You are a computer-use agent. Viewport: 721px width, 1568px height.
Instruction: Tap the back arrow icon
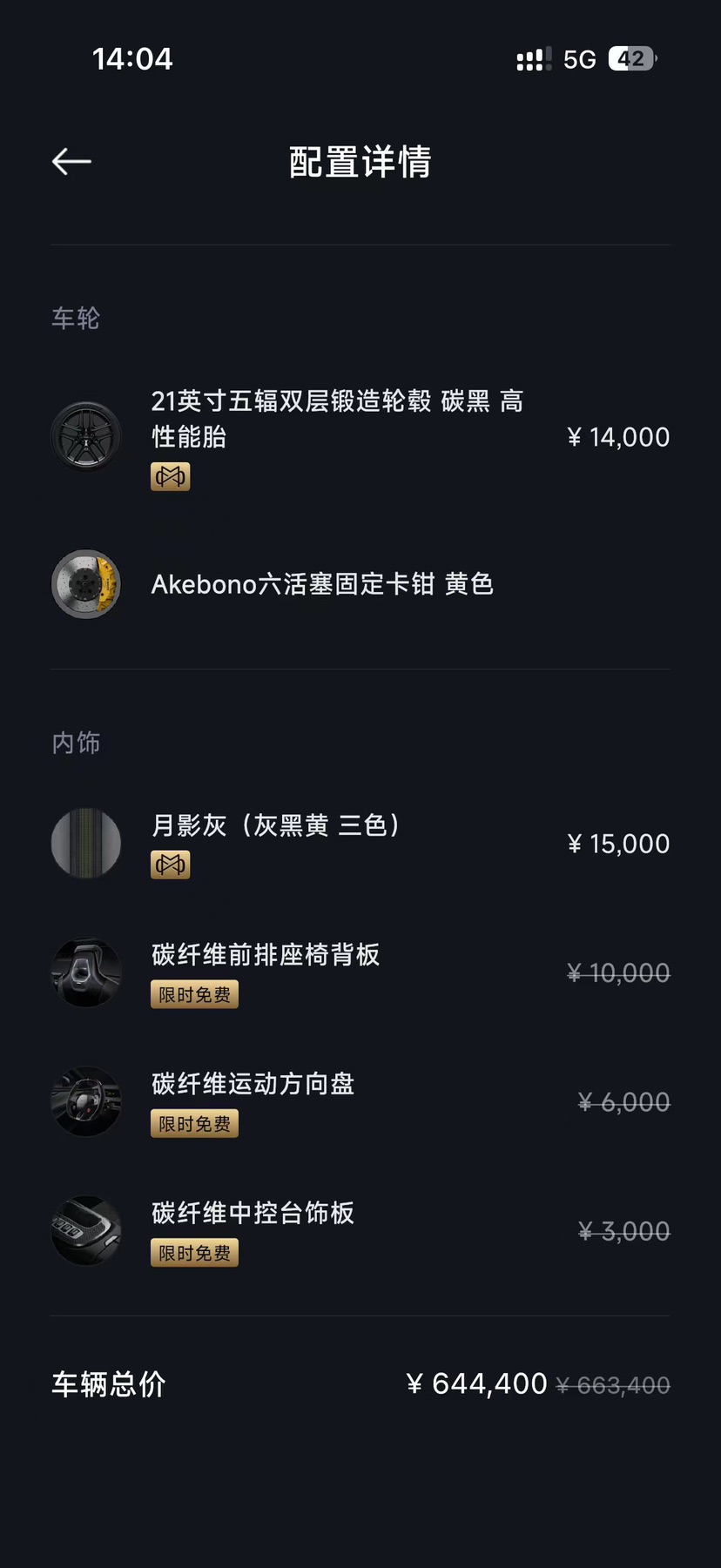coord(71,161)
